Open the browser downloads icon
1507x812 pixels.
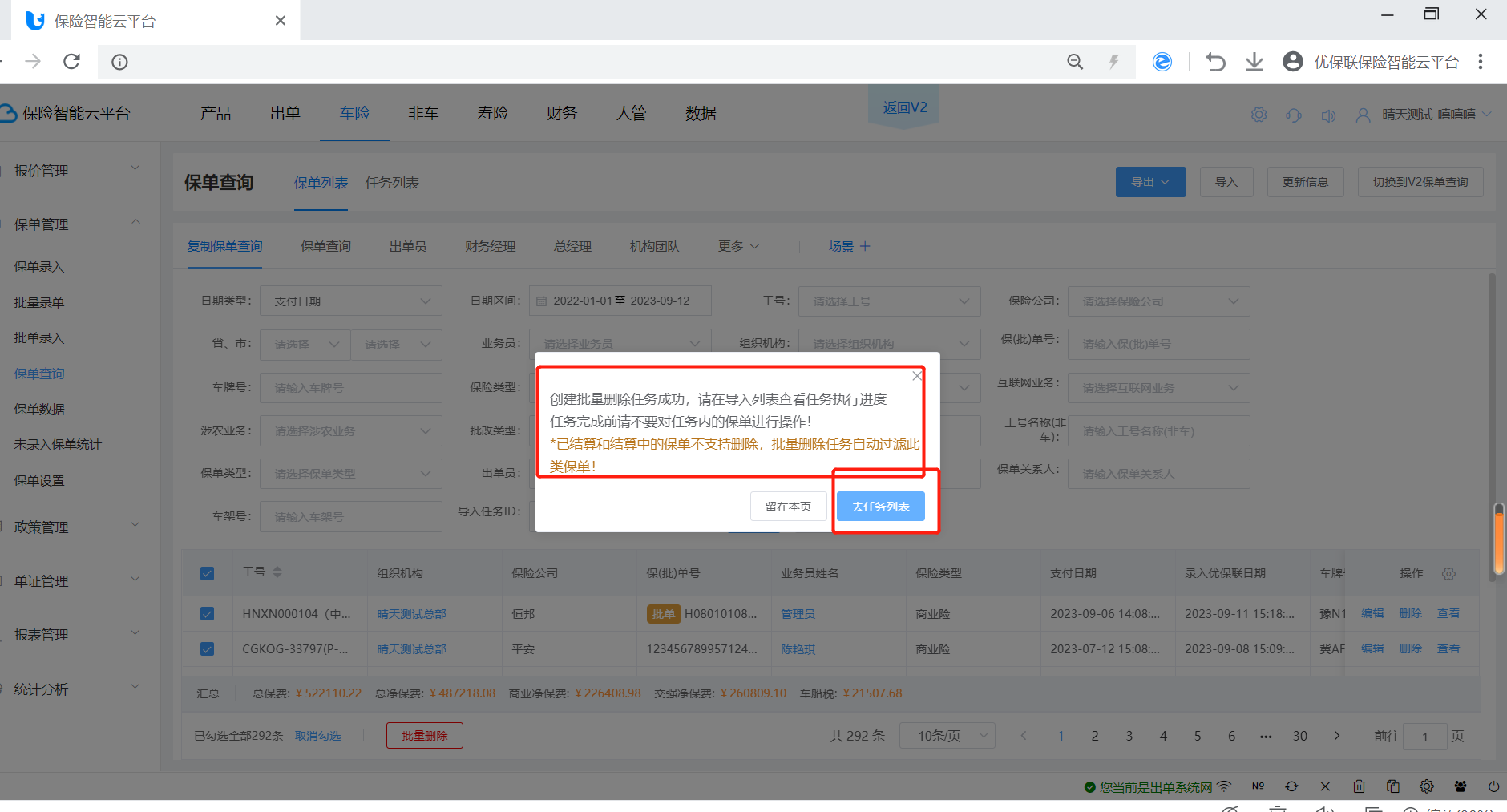tap(1254, 62)
